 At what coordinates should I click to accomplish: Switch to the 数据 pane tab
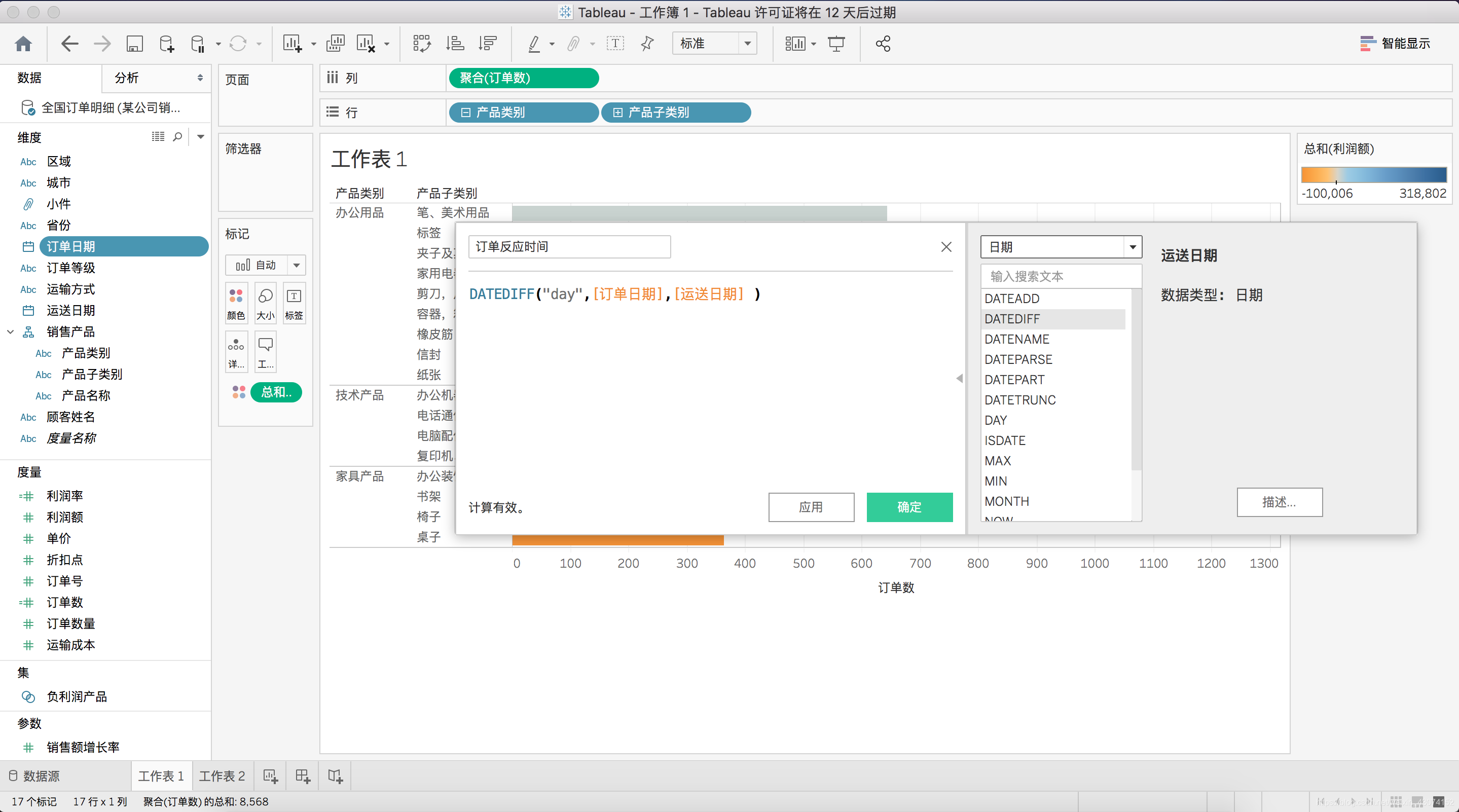pyautogui.click(x=29, y=78)
